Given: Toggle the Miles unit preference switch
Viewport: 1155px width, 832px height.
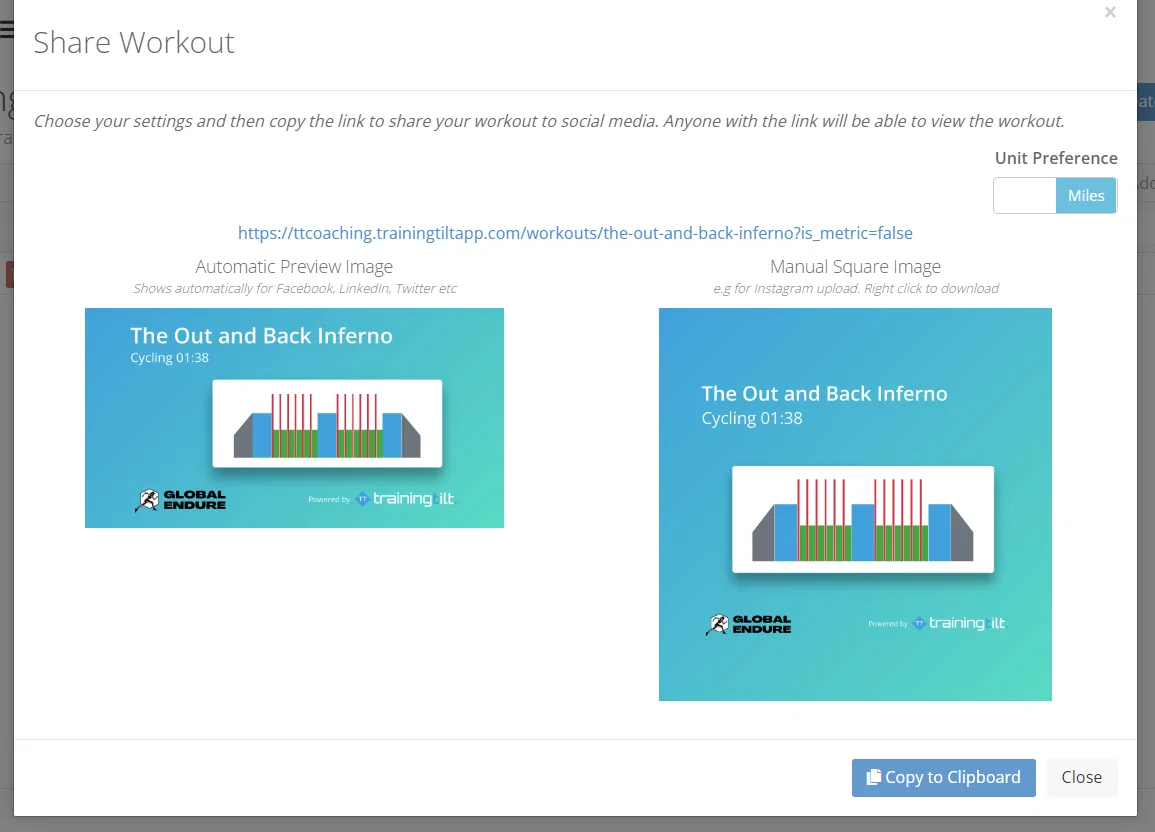Looking at the screenshot, I should click(x=1086, y=196).
